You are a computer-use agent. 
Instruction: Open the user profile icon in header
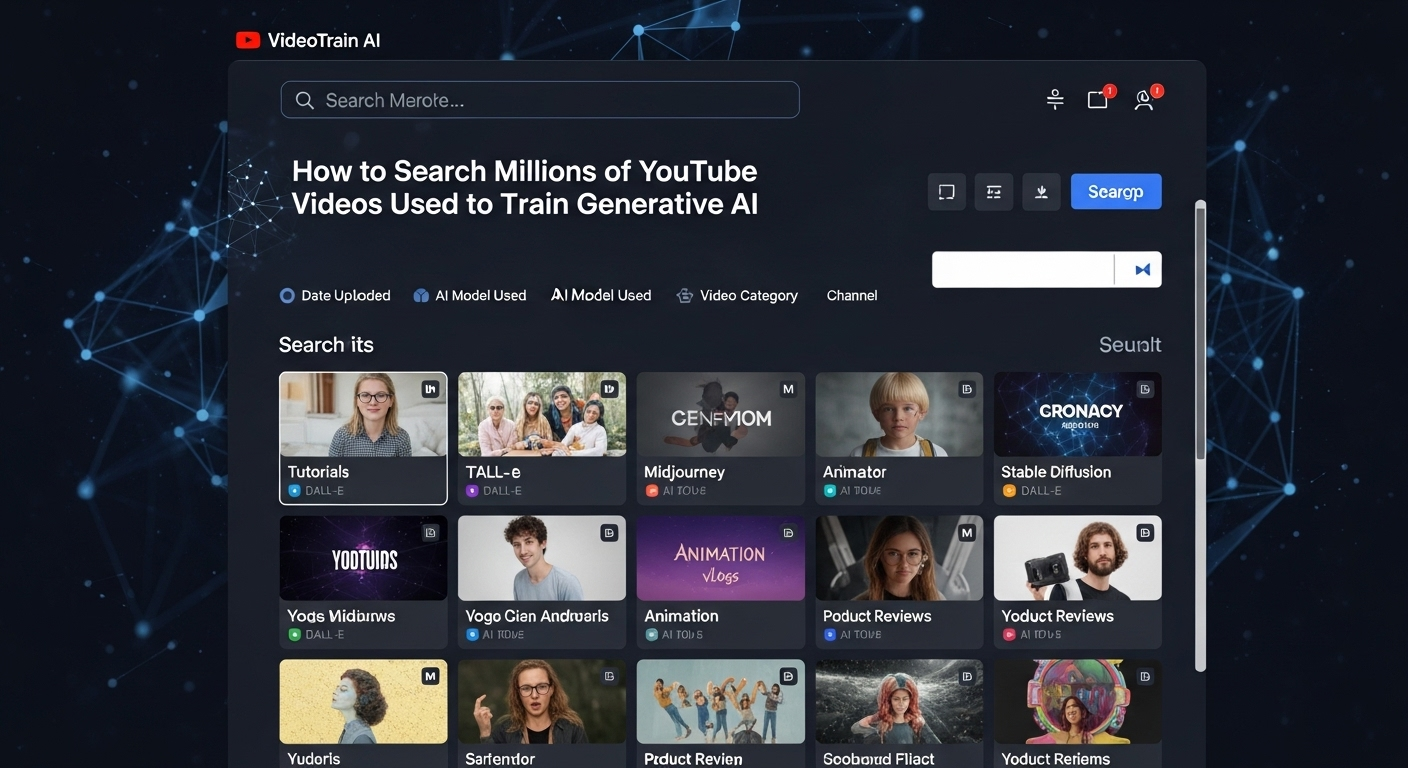pos(1144,99)
